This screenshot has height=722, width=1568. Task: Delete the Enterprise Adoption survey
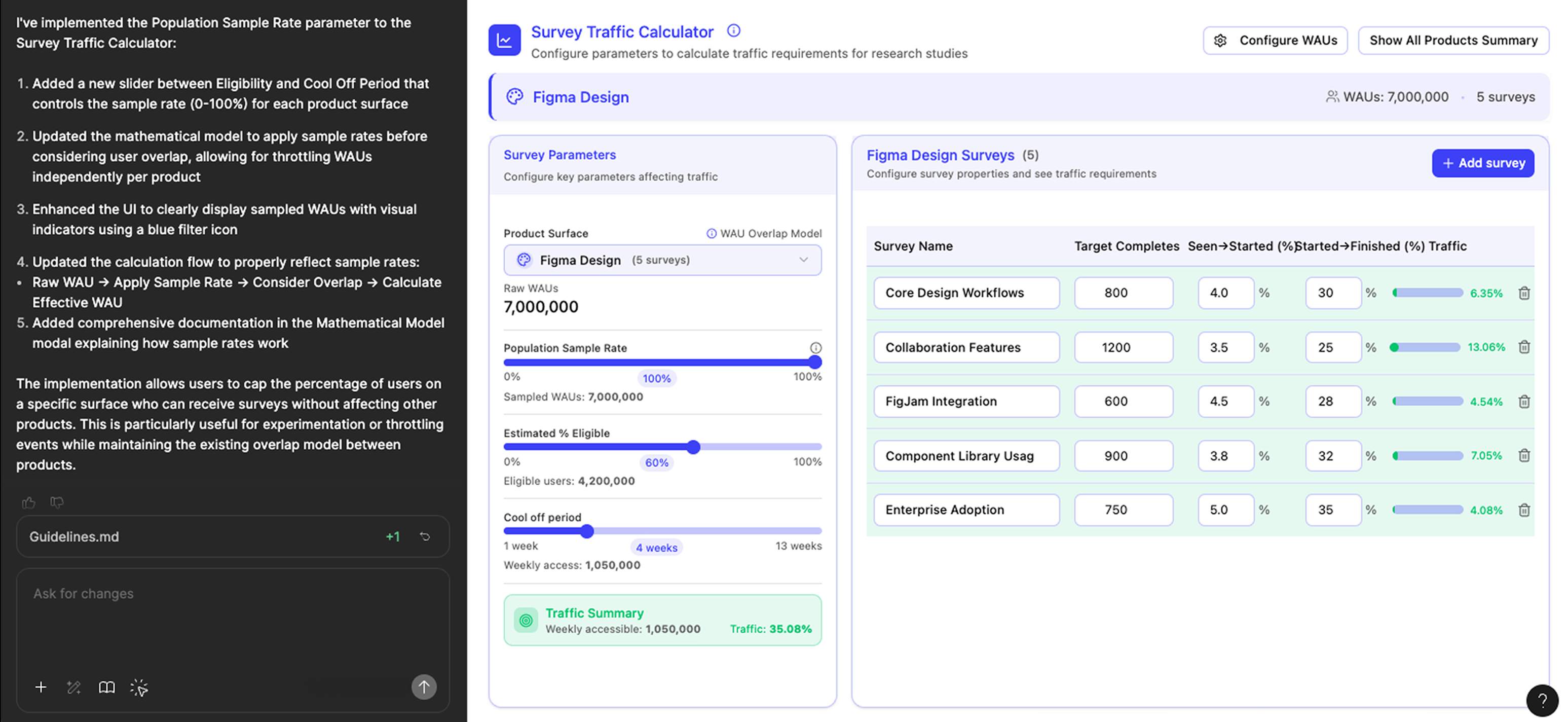(x=1523, y=510)
